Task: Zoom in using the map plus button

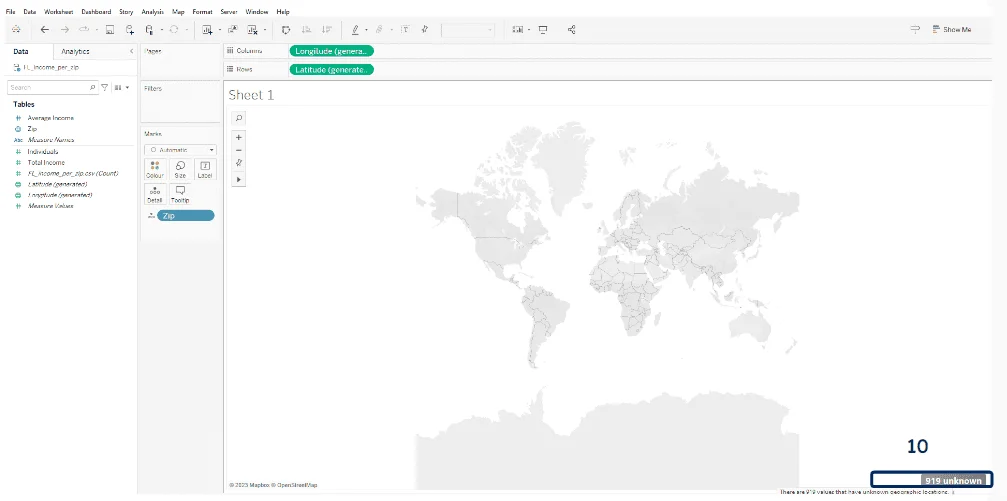Action: point(238,137)
